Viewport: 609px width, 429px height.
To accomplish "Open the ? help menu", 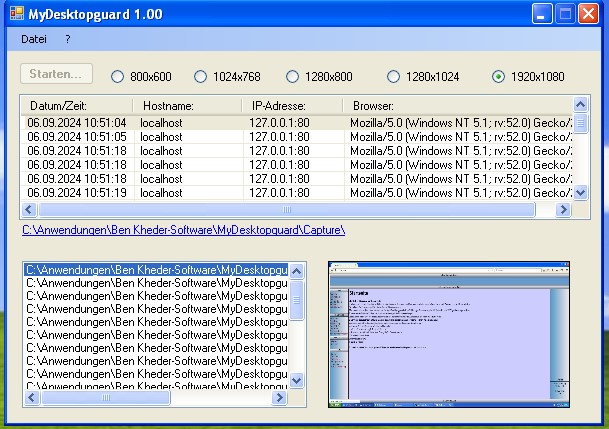I will tap(68, 39).
